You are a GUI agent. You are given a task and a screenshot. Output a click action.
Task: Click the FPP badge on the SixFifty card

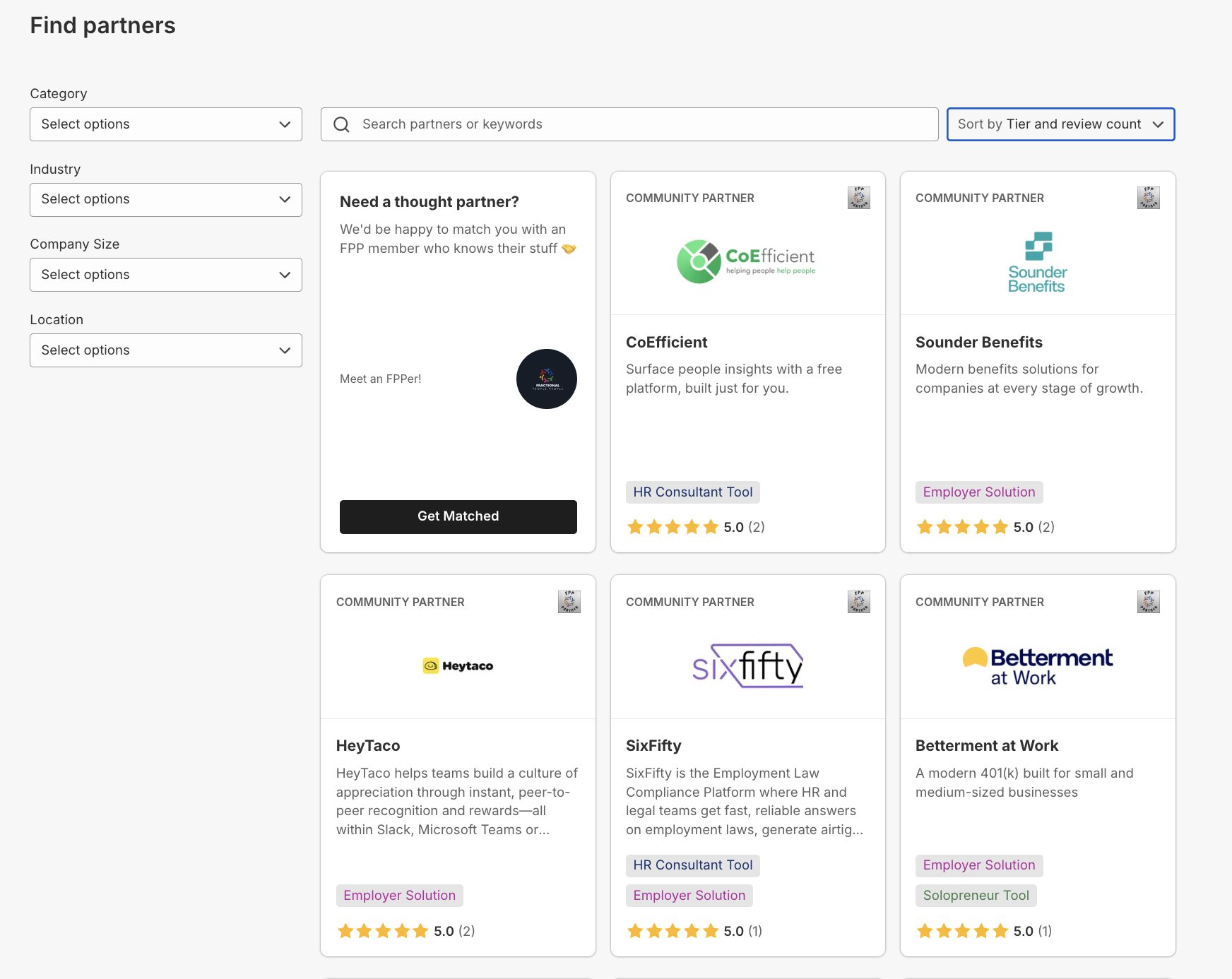[858, 601]
